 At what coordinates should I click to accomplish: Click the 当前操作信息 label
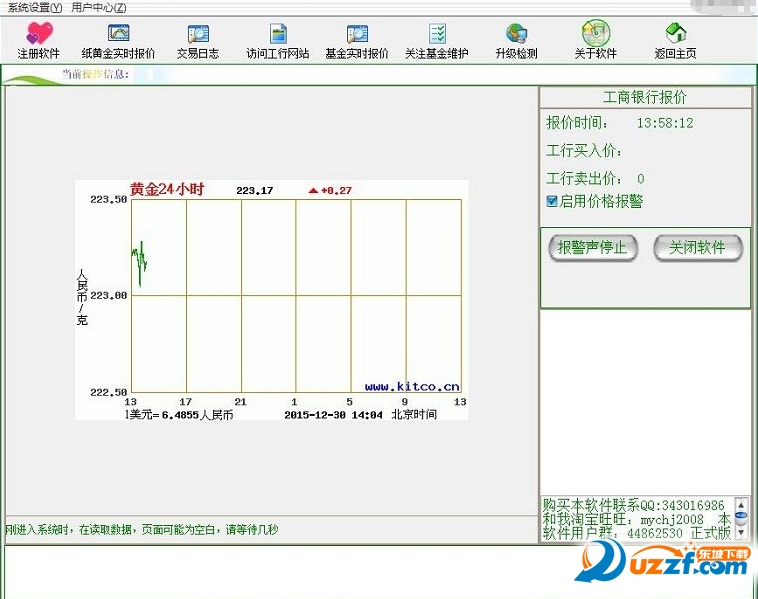pyautogui.click(x=95, y=74)
